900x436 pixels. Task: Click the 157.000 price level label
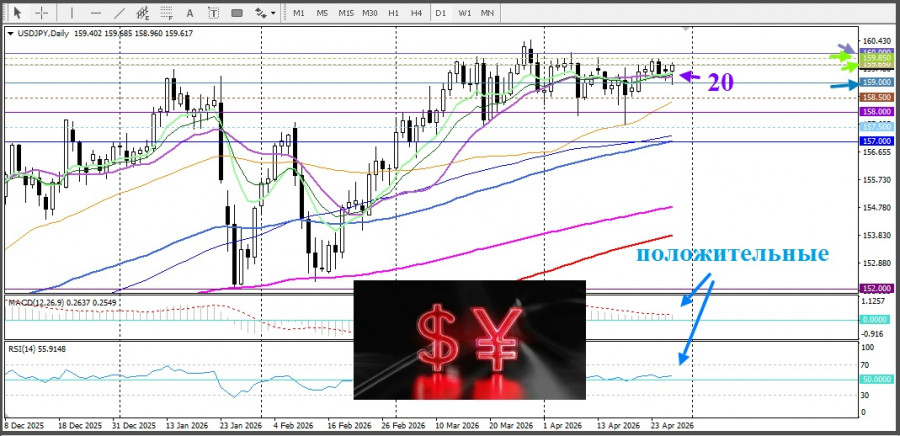click(x=876, y=141)
